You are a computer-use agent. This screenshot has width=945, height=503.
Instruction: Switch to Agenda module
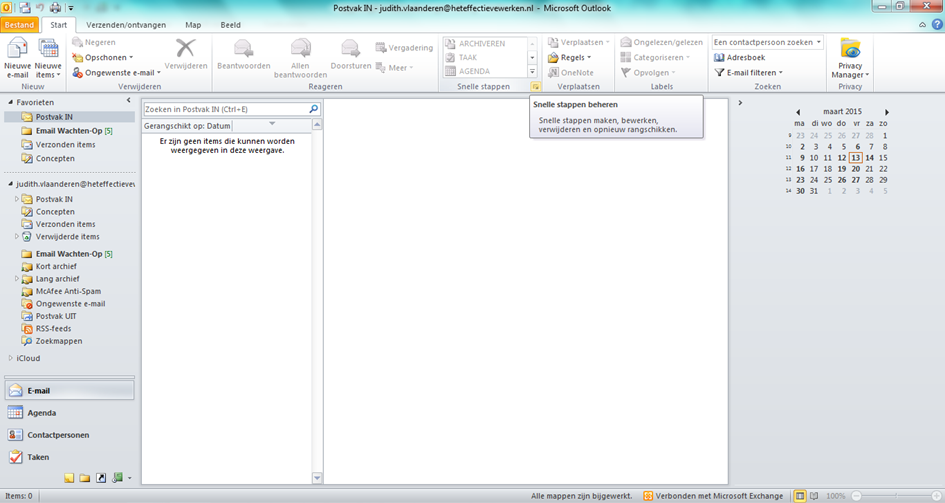click(x=69, y=413)
